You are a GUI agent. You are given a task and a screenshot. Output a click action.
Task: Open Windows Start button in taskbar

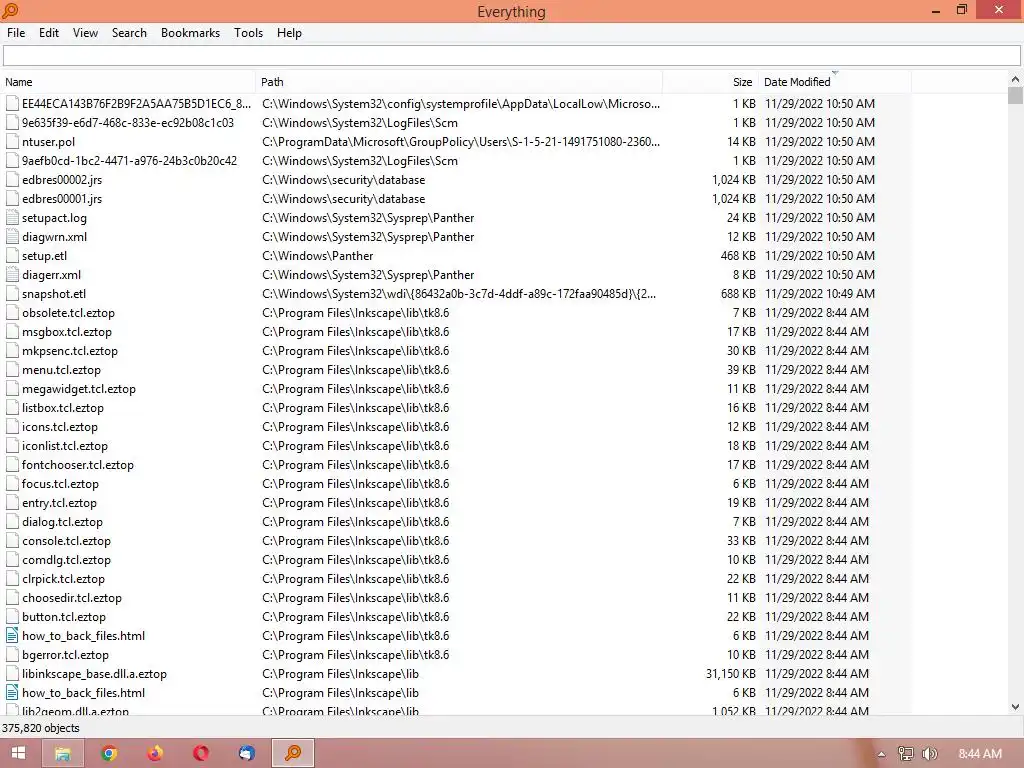coord(18,753)
